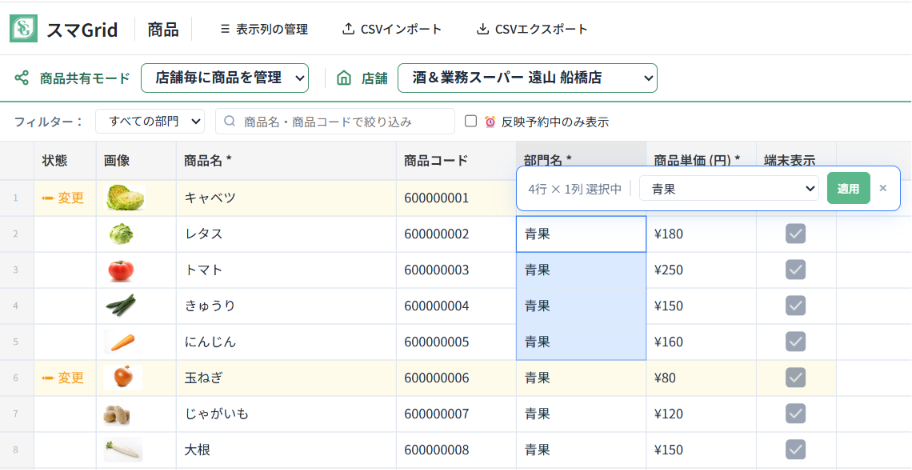The width and height of the screenshot is (912, 470).
Task: Click the じゃがいも product thumbnail
Action: point(117,414)
